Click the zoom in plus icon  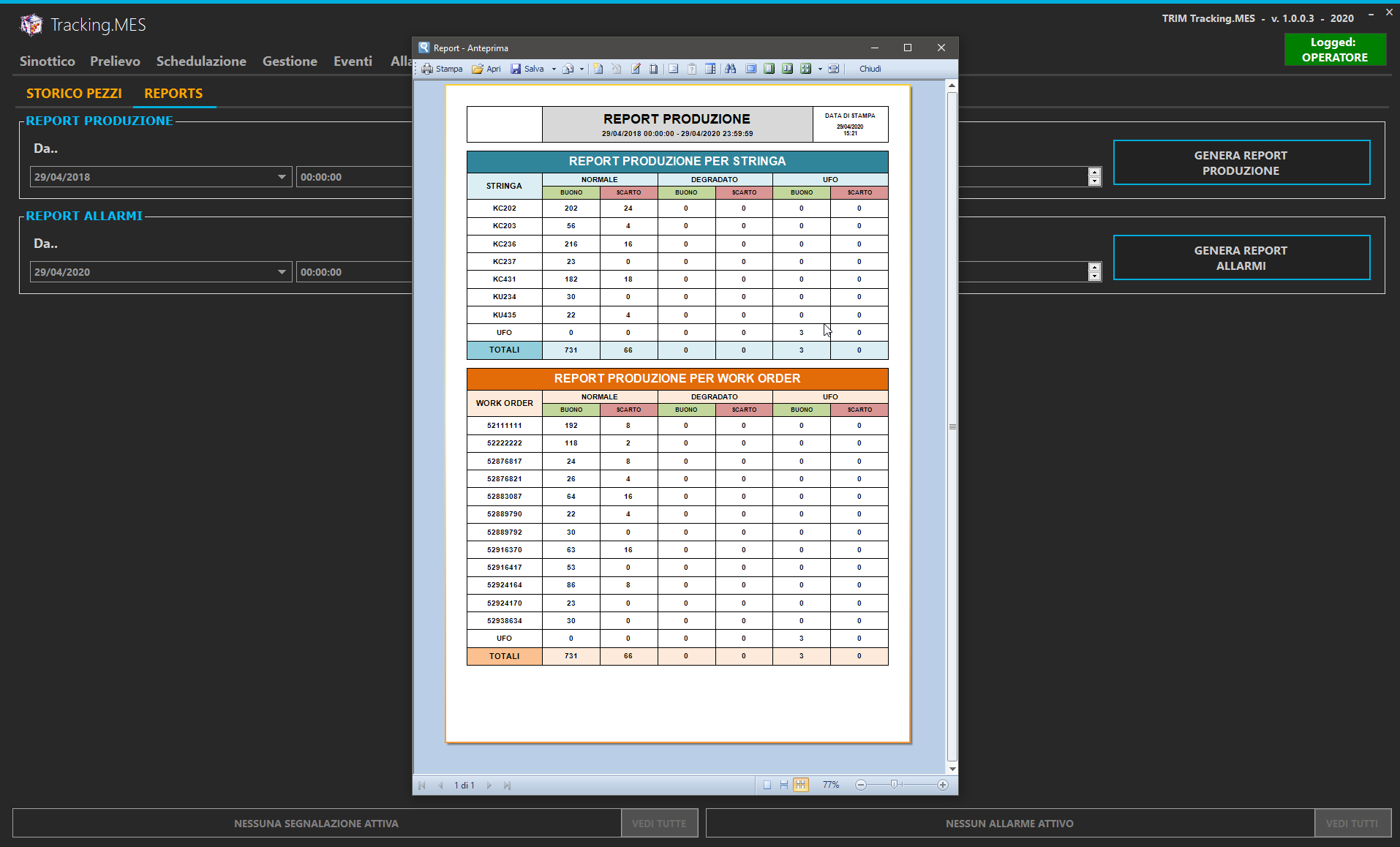coord(943,785)
